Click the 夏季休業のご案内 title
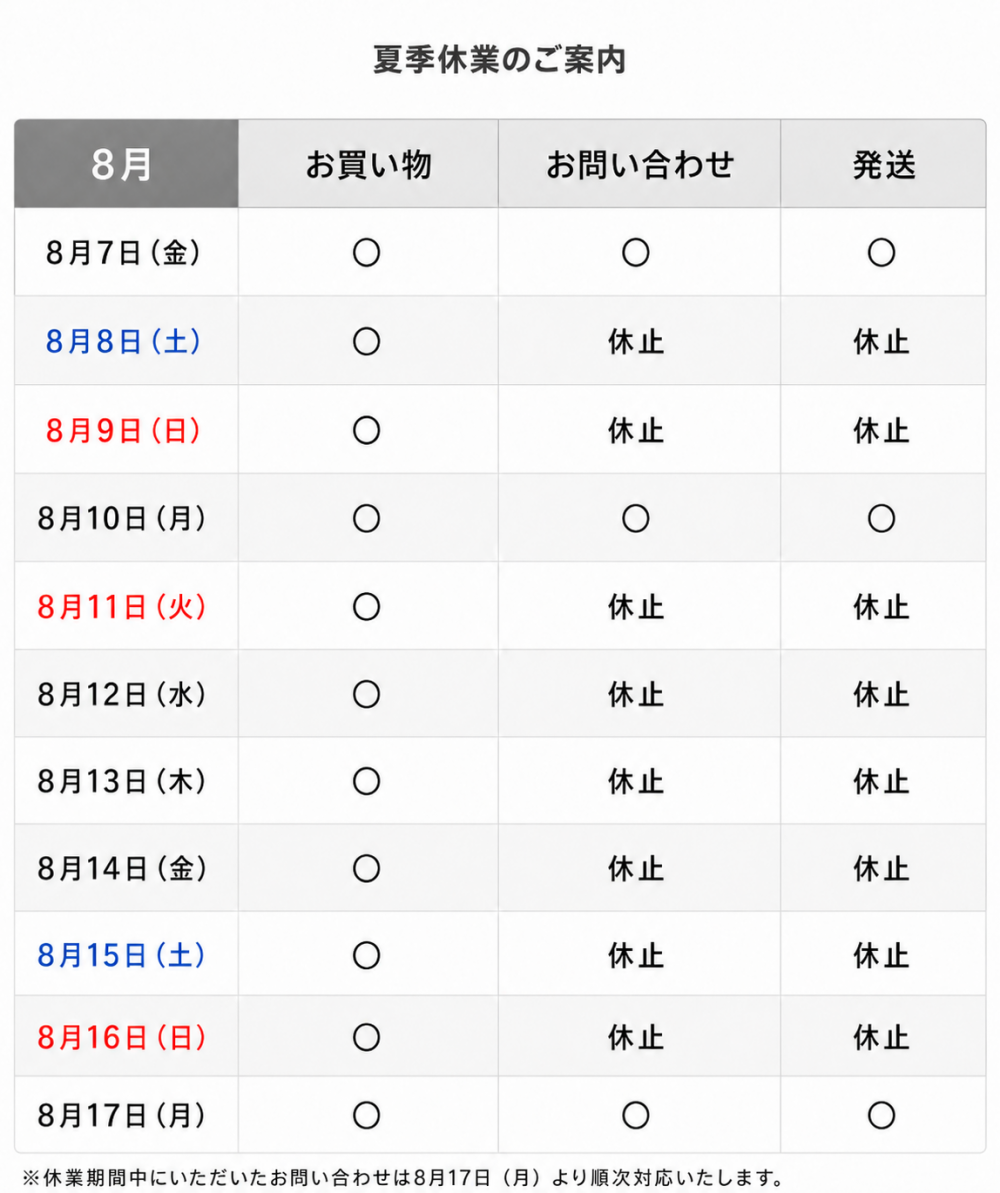Screen dimensions: 1000x1193 tap(499, 59)
